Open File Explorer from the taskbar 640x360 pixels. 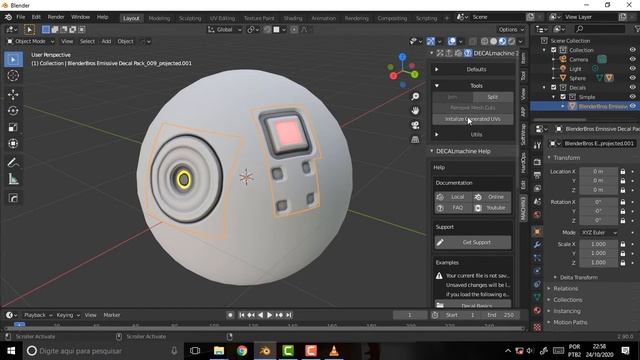[x=219, y=351]
